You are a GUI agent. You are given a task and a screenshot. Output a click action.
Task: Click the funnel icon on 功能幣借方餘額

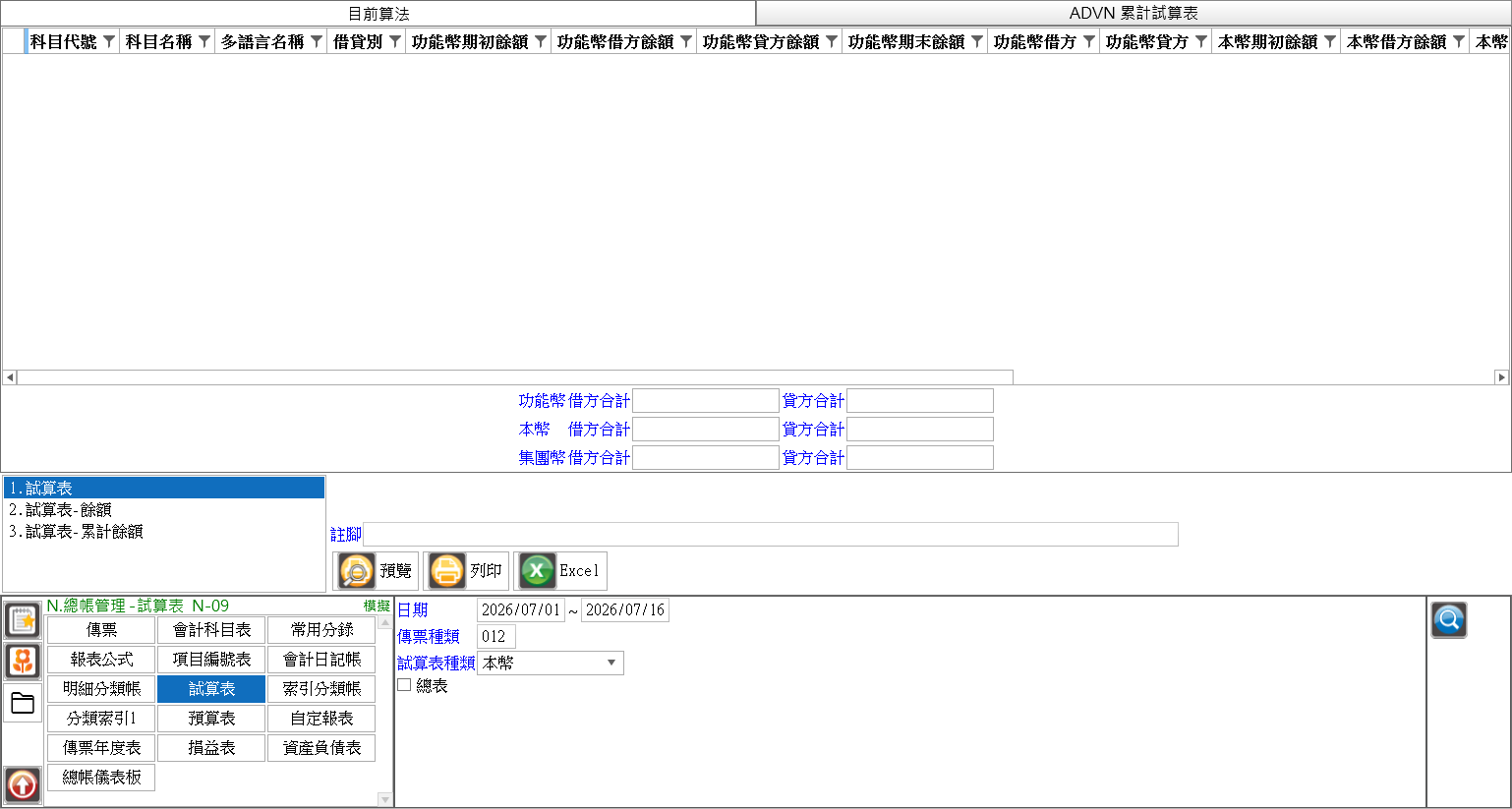point(686,41)
